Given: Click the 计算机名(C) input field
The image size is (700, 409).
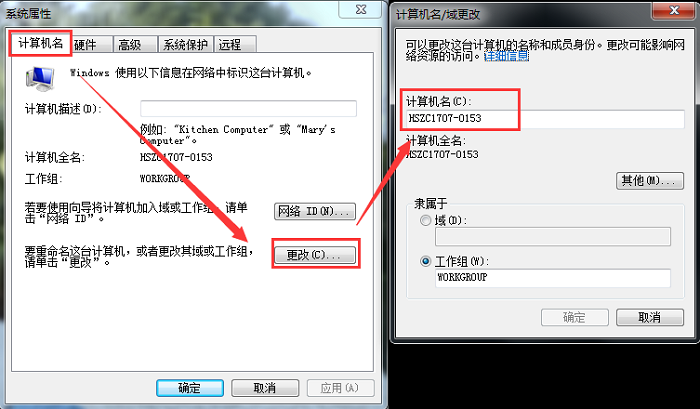Looking at the screenshot, I should [545, 119].
